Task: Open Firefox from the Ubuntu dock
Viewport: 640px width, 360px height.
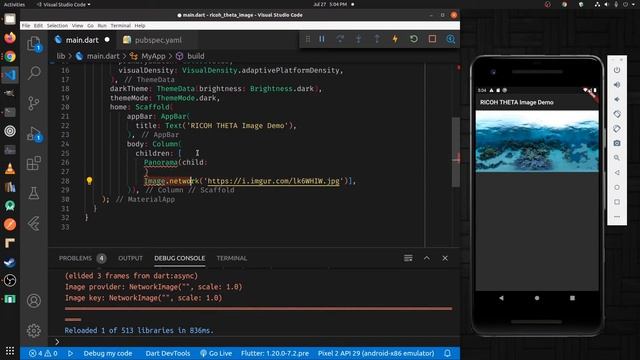Action: coord(10,38)
